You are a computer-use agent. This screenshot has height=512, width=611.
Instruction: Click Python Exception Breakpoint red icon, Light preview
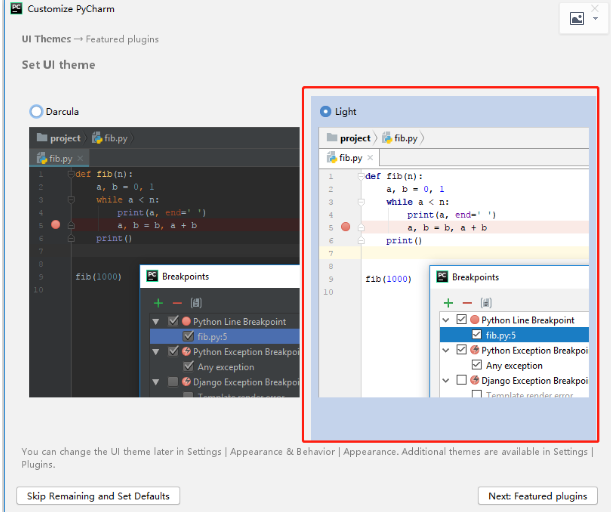click(x=474, y=350)
